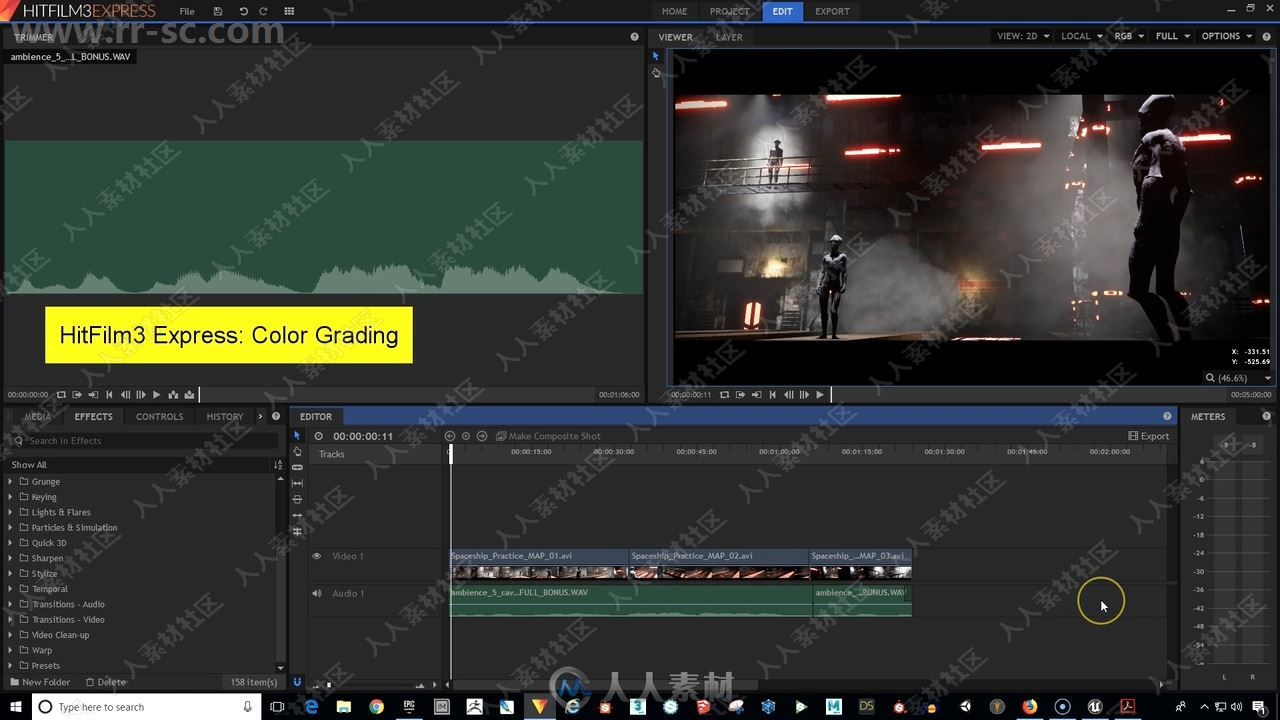Viewport: 1280px width, 720px height.
Task: Undo the last action in title bar
Action: pyautogui.click(x=243, y=11)
